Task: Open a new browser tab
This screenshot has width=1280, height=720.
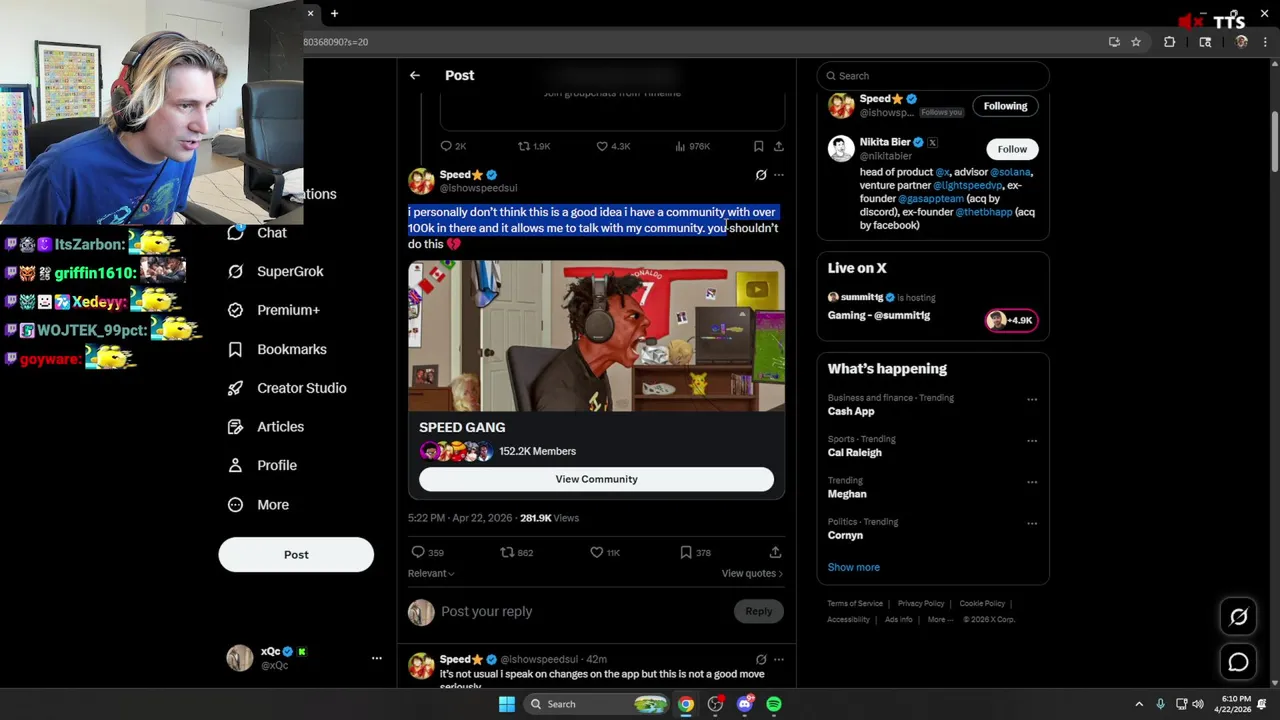Action: tap(334, 13)
